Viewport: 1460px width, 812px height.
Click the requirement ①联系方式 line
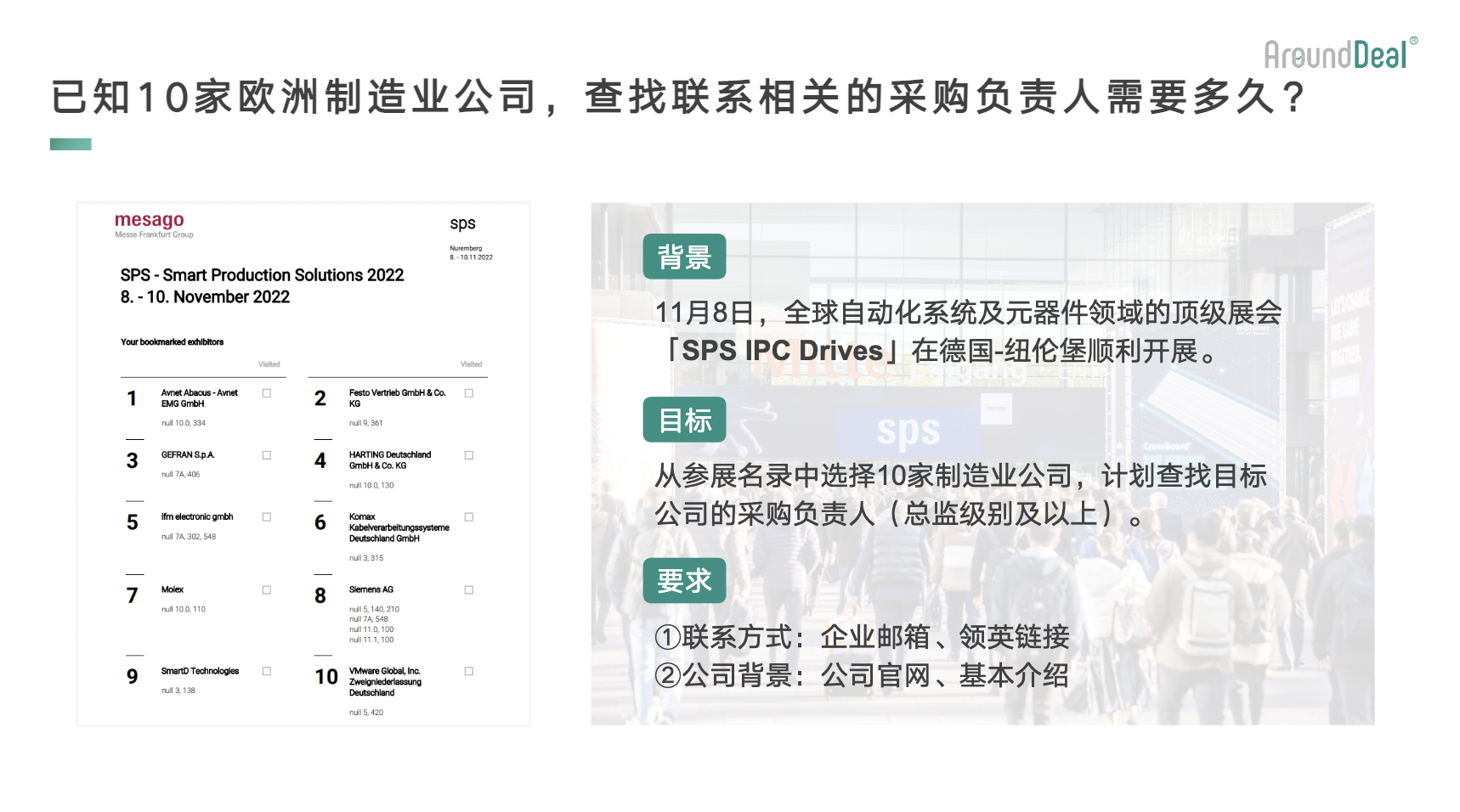[x=862, y=637]
